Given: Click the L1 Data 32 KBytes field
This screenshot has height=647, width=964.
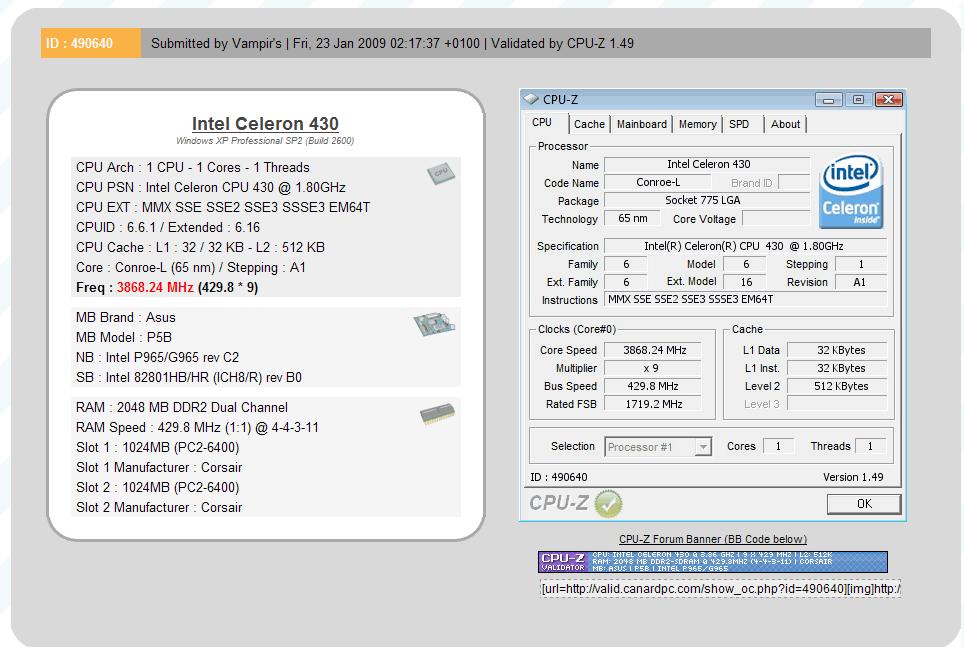Looking at the screenshot, I should [x=837, y=350].
